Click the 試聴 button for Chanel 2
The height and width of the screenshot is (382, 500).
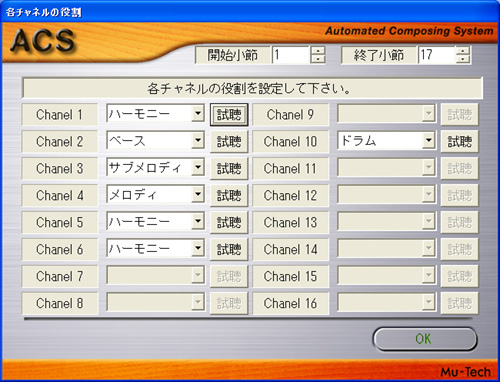click(229, 142)
